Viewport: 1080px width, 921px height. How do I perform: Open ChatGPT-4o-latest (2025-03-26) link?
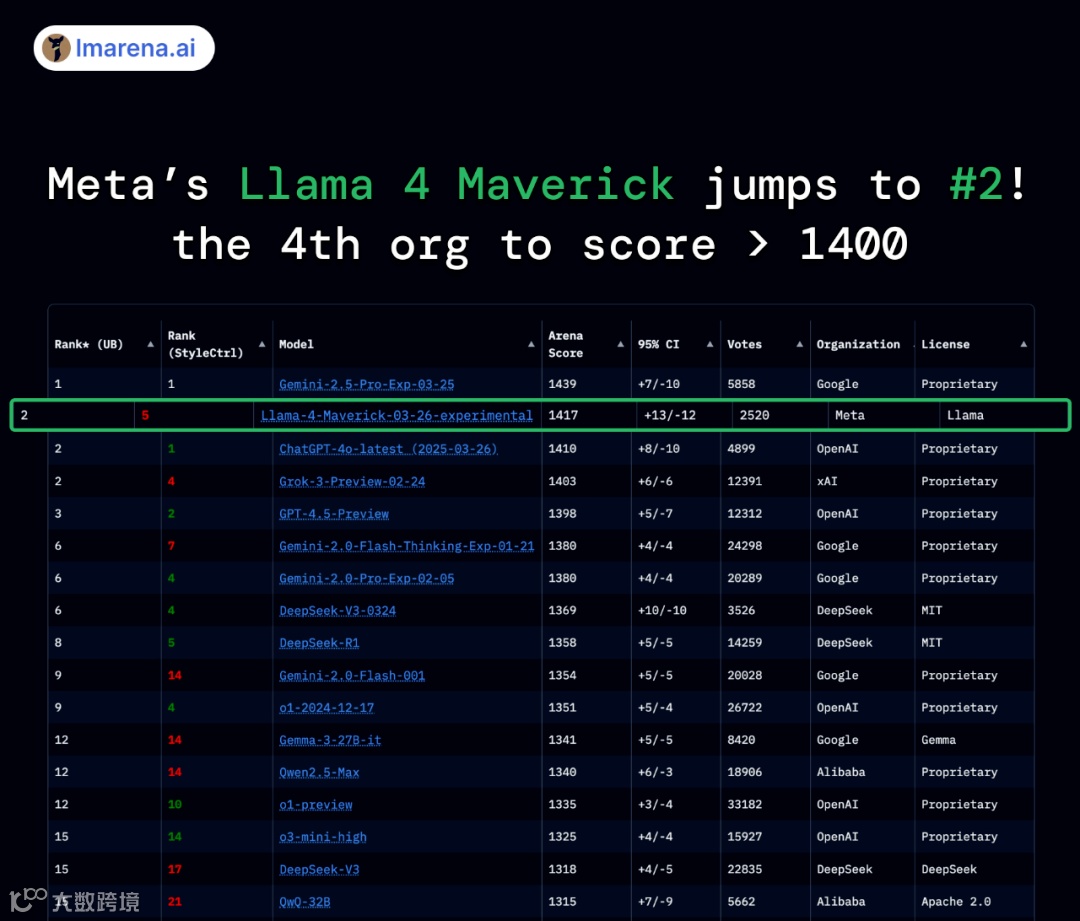click(x=388, y=449)
